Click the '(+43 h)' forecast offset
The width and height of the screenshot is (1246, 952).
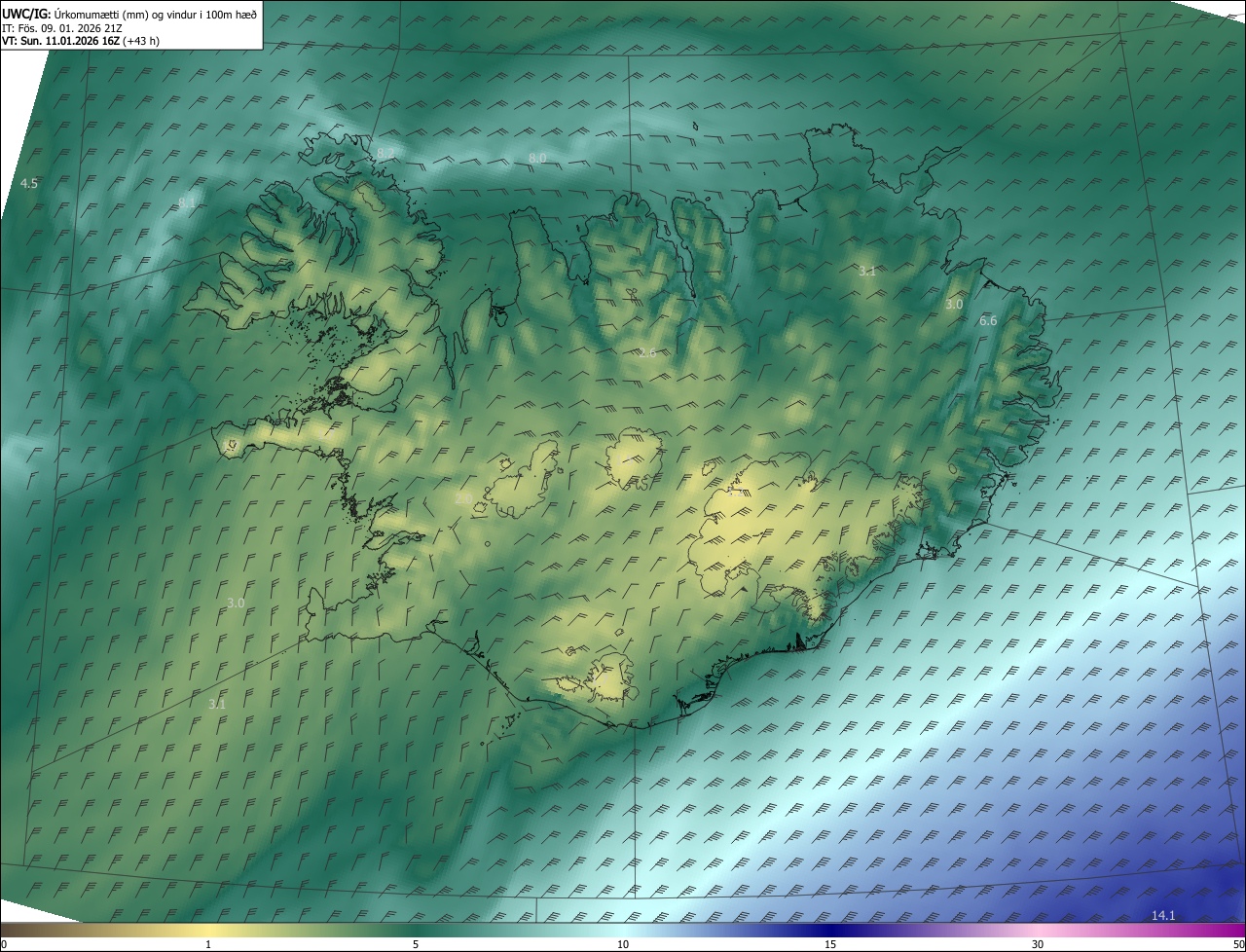pos(141,41)
